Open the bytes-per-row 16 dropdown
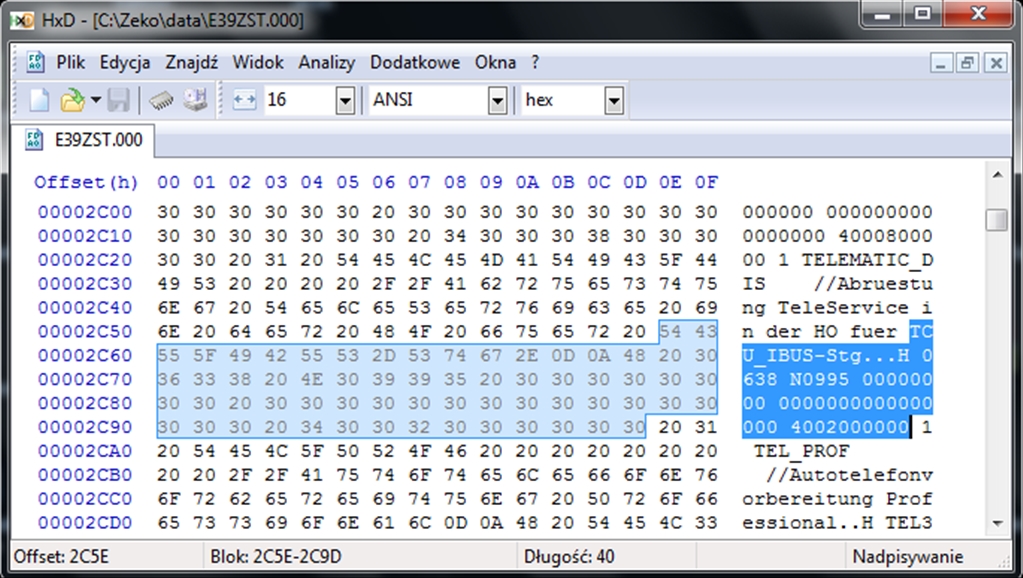This screenshot has width=1023, height=578. coord(345,100)
